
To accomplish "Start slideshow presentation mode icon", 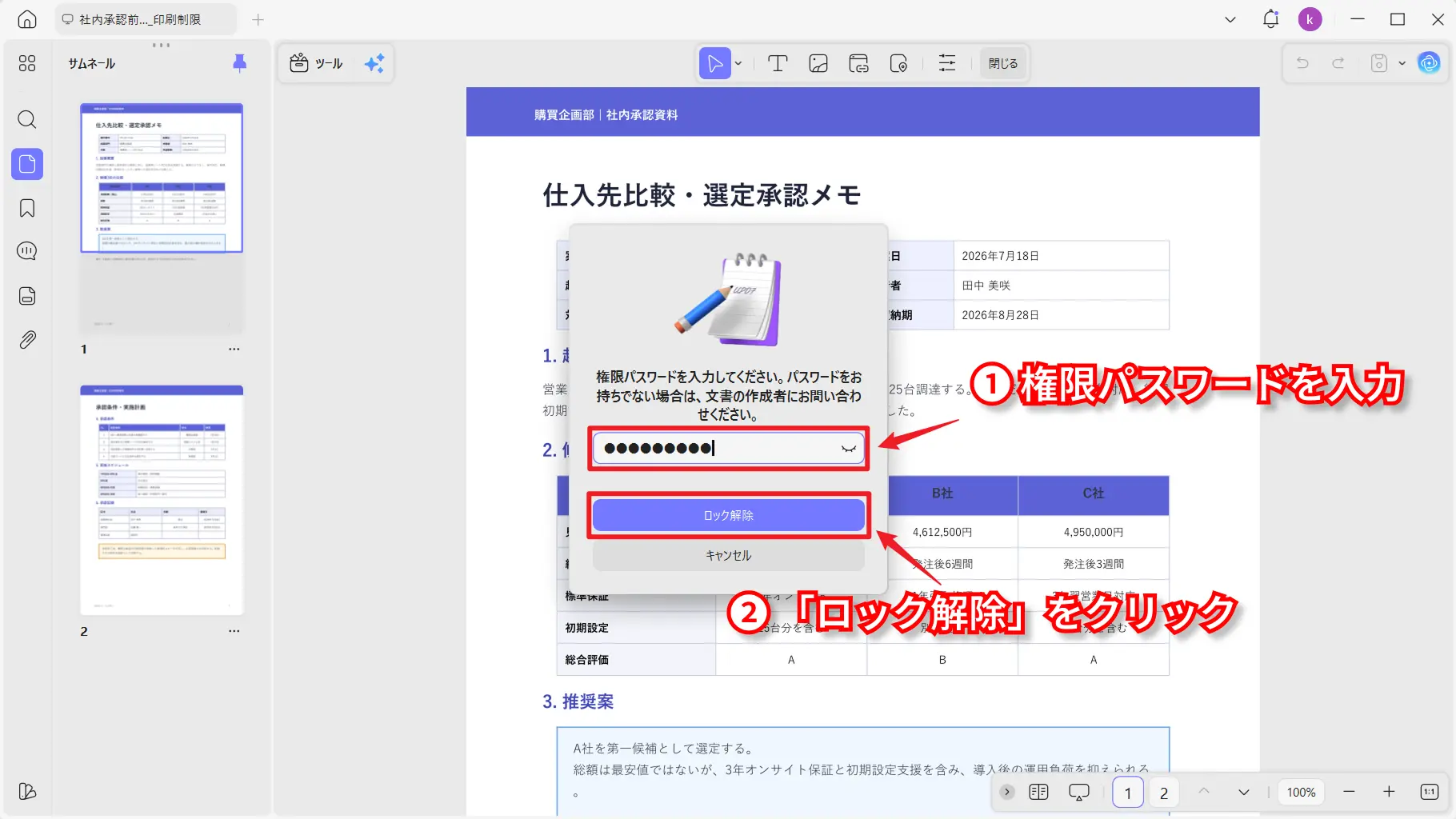I will point(1079,792).
